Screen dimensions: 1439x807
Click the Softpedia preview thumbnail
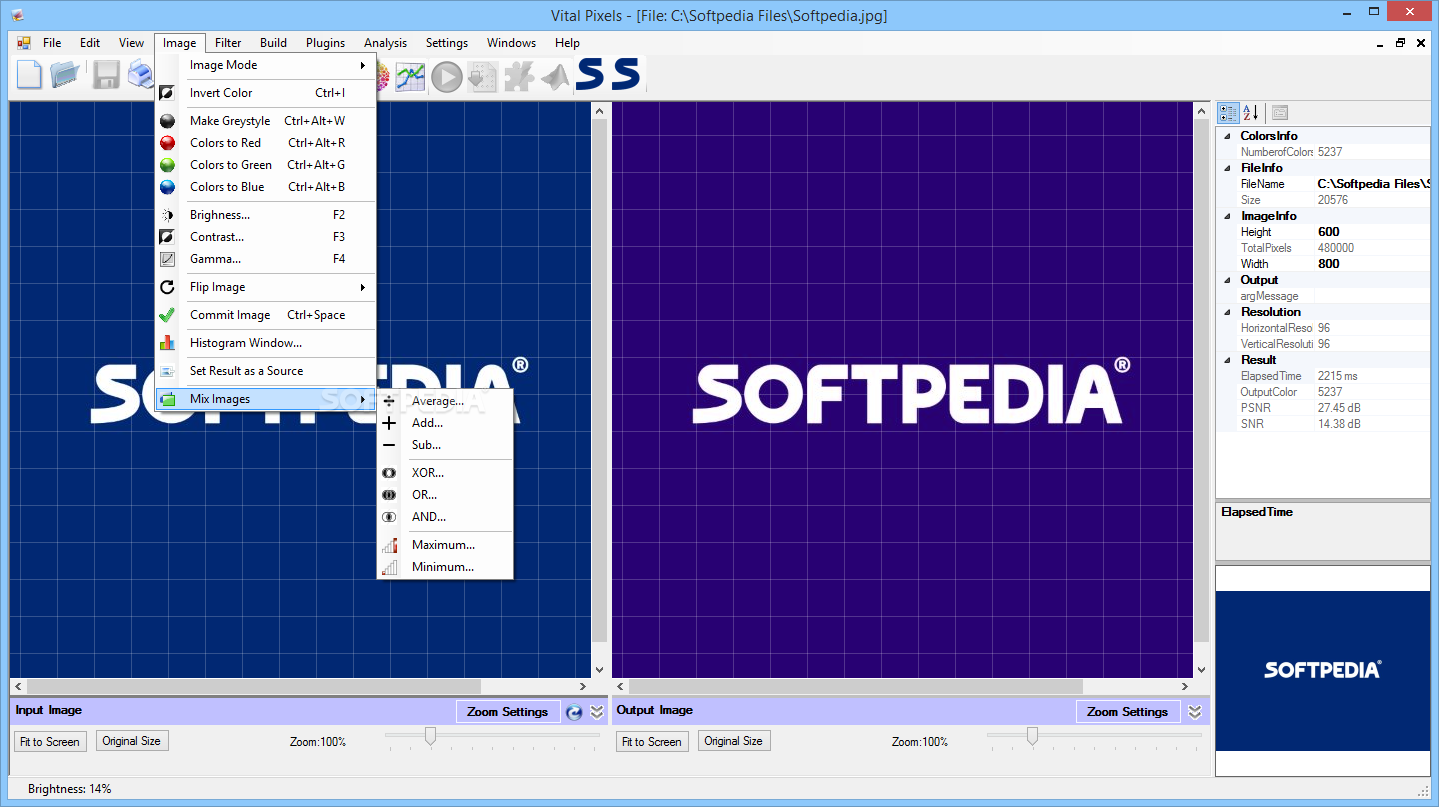pyautogui.click(x=1323, y=671)
